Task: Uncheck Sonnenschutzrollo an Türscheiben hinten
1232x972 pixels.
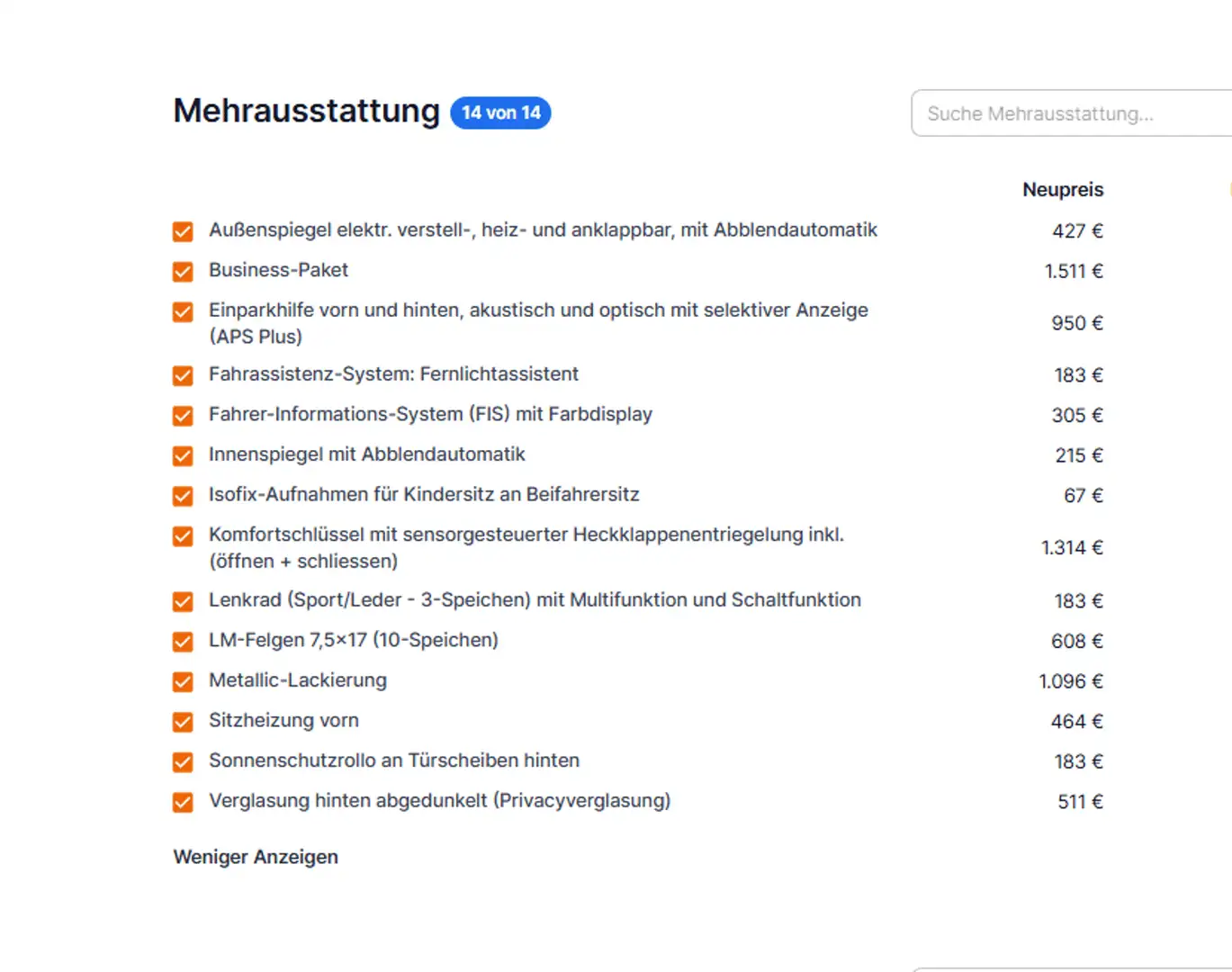Action: point(183,761)
